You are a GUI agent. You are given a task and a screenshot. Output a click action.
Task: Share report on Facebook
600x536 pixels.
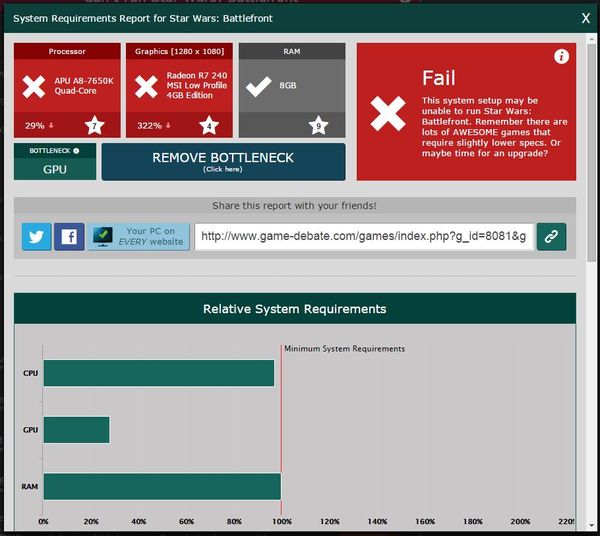tap(69, 237)
